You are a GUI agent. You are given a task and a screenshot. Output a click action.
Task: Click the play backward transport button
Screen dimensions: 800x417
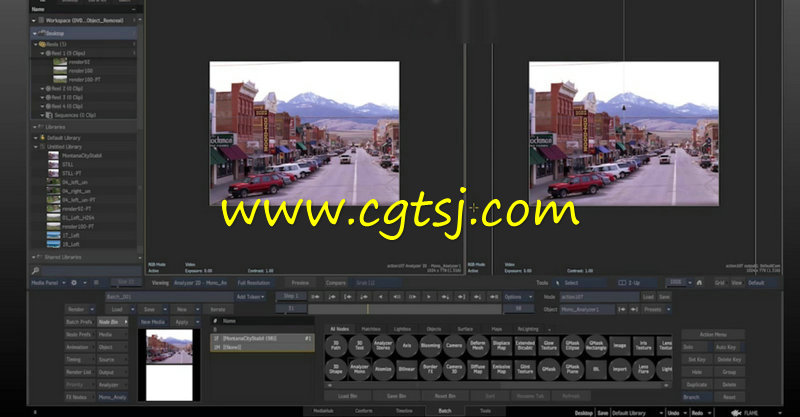click(x=380, y=297)
